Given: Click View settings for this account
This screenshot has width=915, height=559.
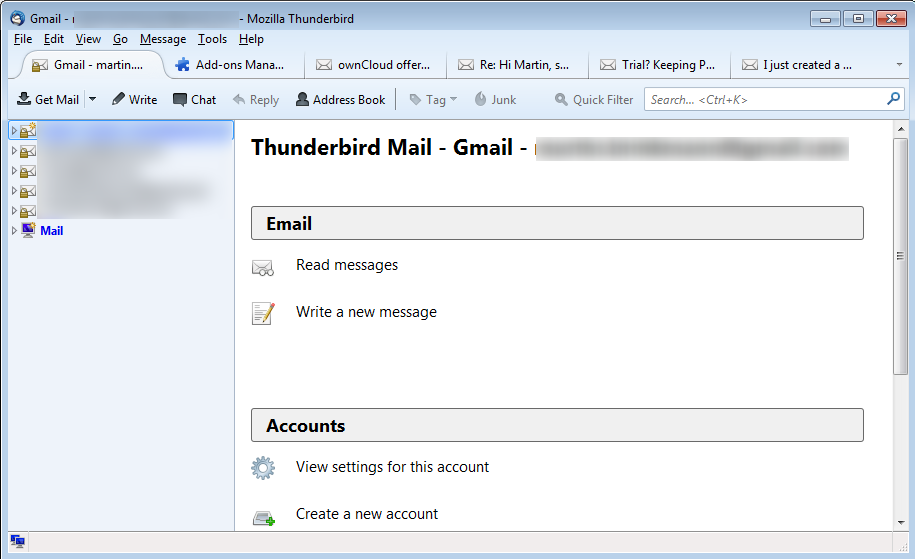Looking at the screenshot, I should click(392, 467).
